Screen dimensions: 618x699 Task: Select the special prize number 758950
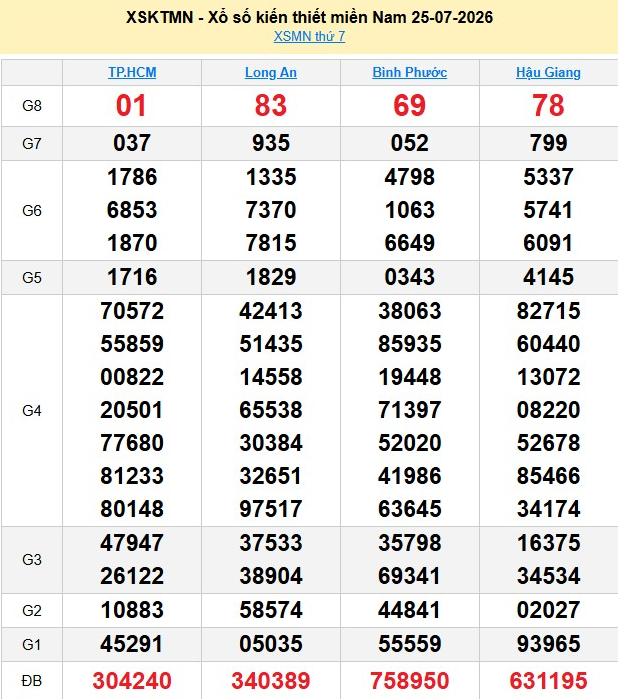point(409,681)
